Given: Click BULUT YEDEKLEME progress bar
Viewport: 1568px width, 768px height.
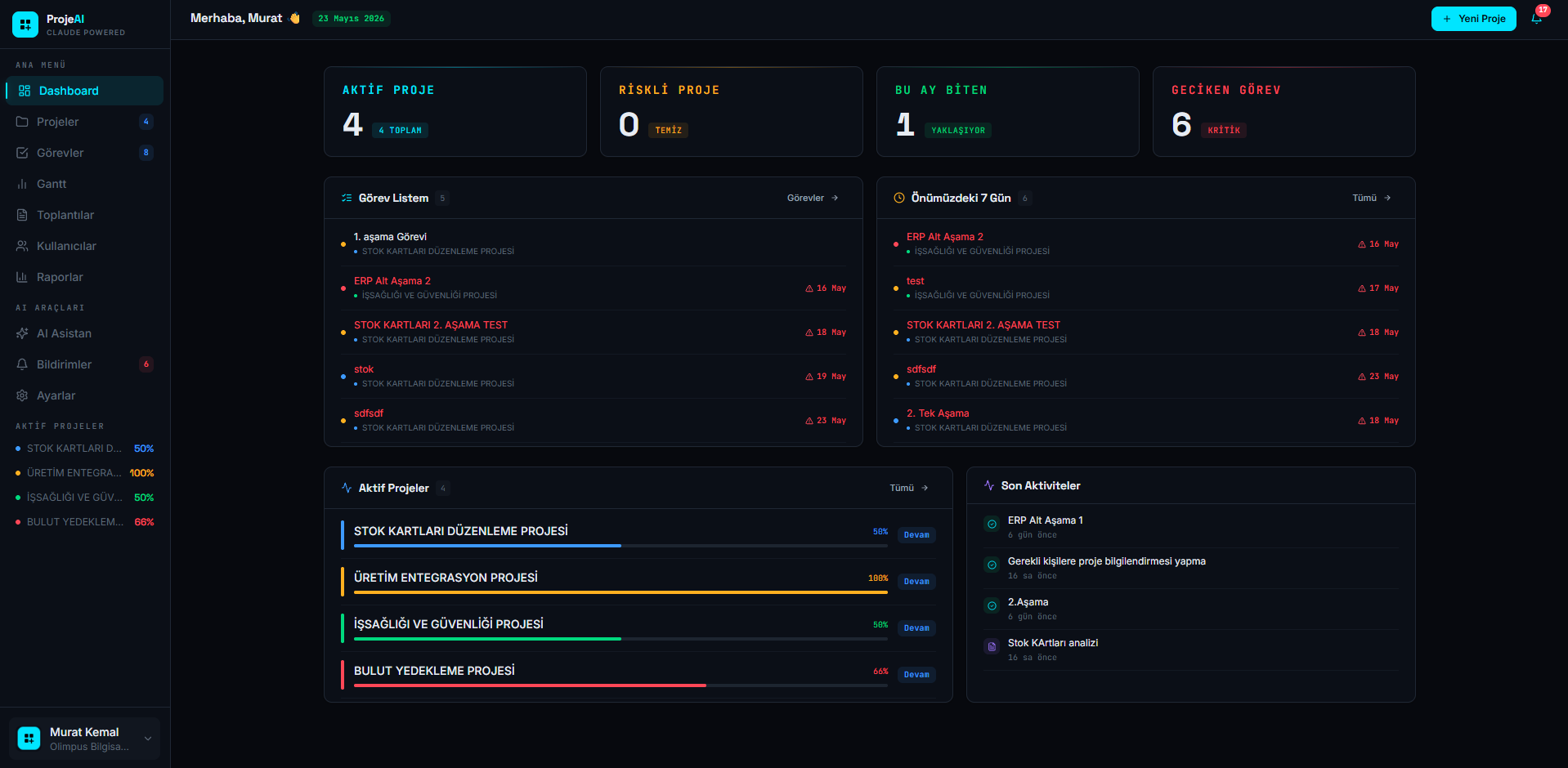Looking at the screenshot, I should click(x=620, y=685).
